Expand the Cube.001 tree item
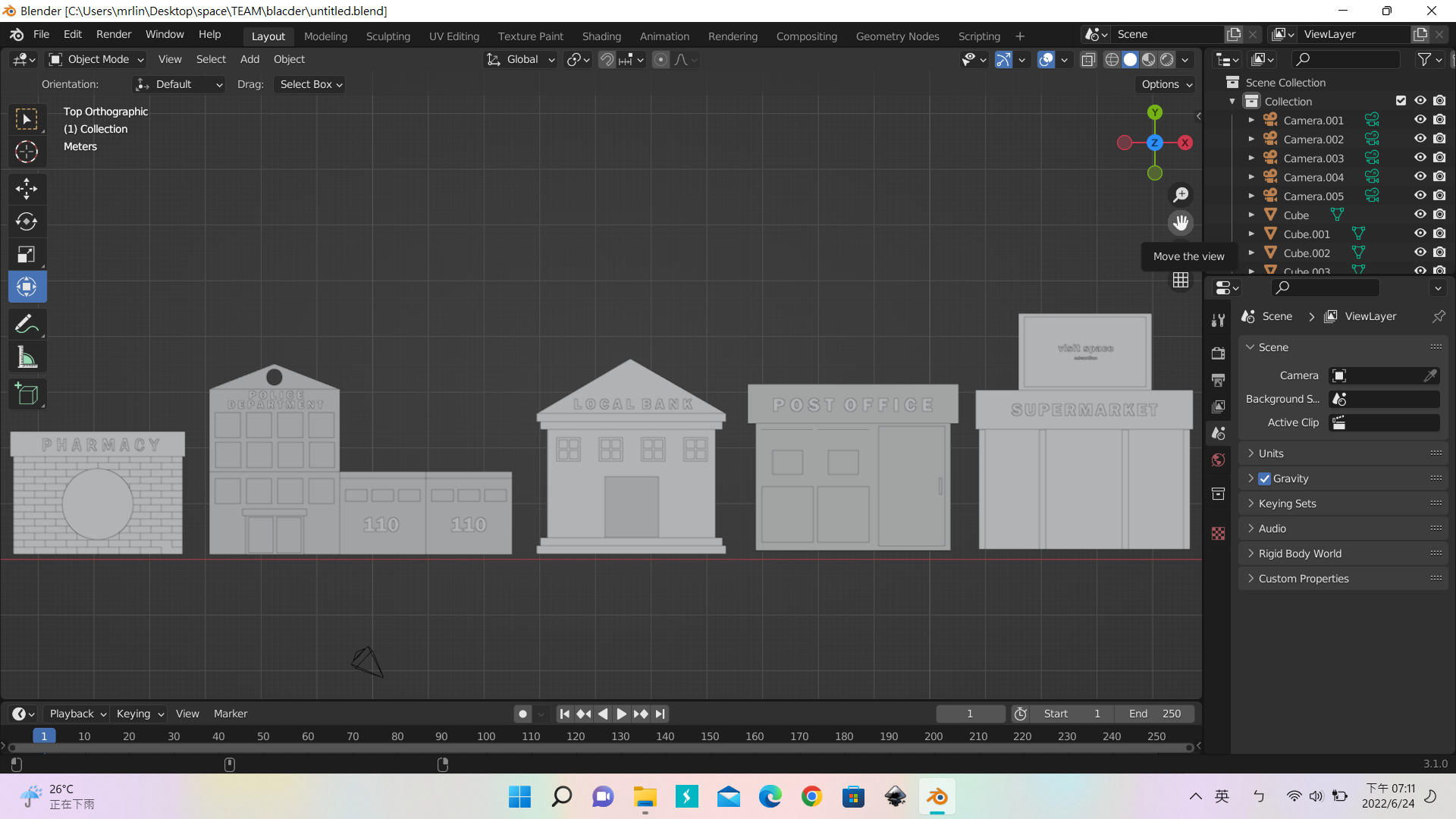1456x819 pixels. point(1251,234)
